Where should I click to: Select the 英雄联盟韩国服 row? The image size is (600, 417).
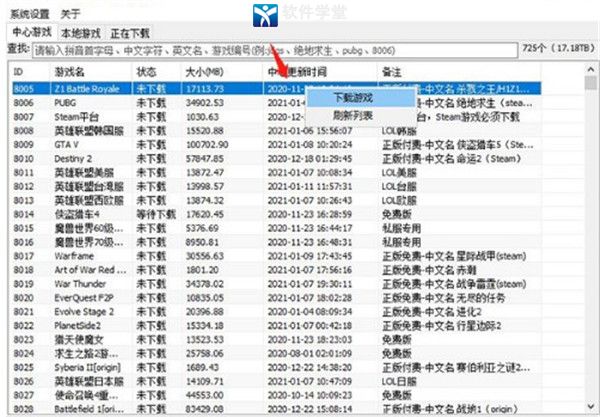[276, 131]
